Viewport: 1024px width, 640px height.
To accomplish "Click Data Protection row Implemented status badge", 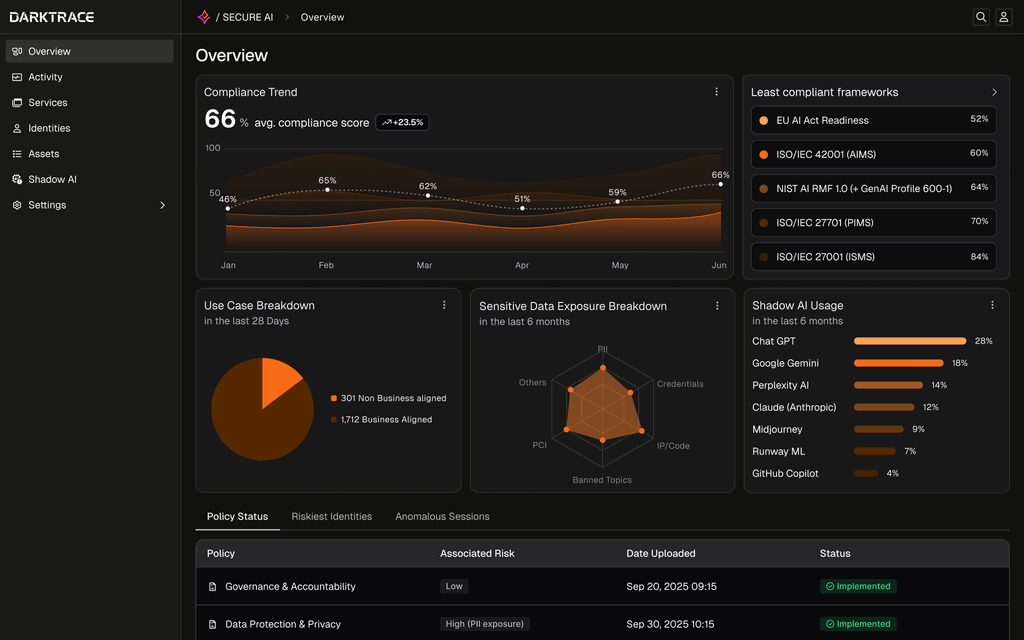I will (x=857, y=624).
